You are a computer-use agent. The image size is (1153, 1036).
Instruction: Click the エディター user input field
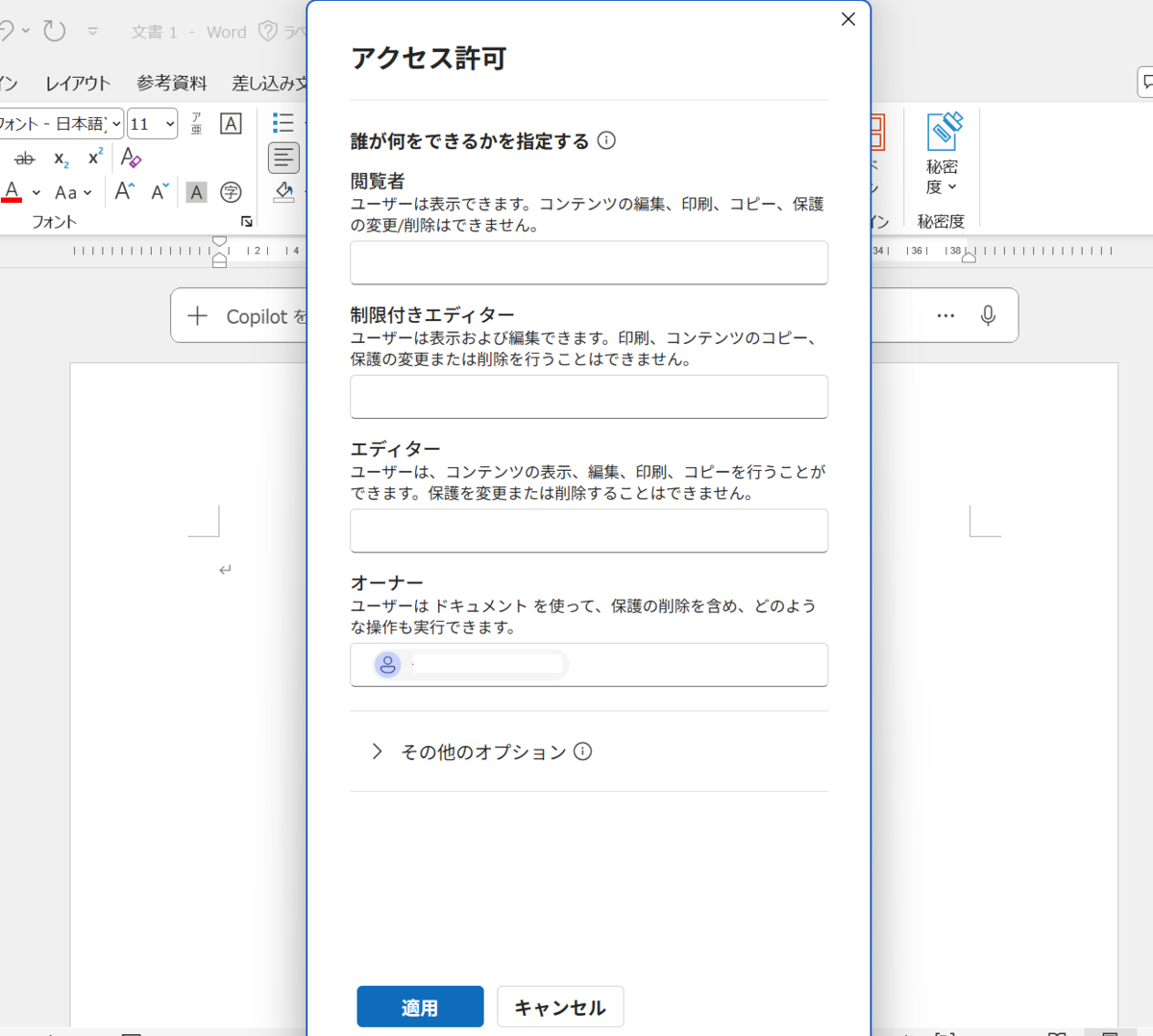[589, 530]
